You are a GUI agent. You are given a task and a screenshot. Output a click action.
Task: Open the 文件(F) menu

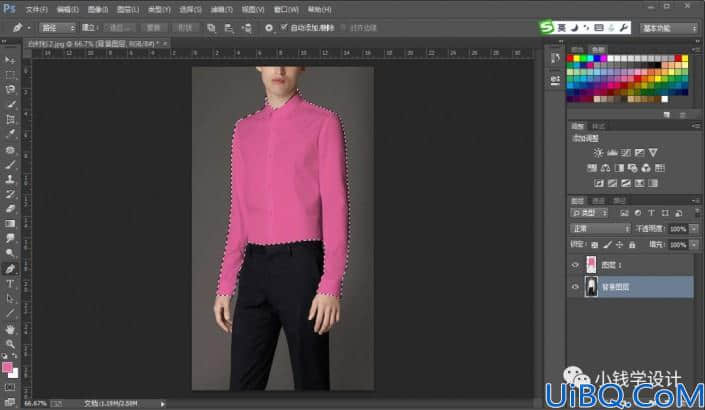pos(36,9)
